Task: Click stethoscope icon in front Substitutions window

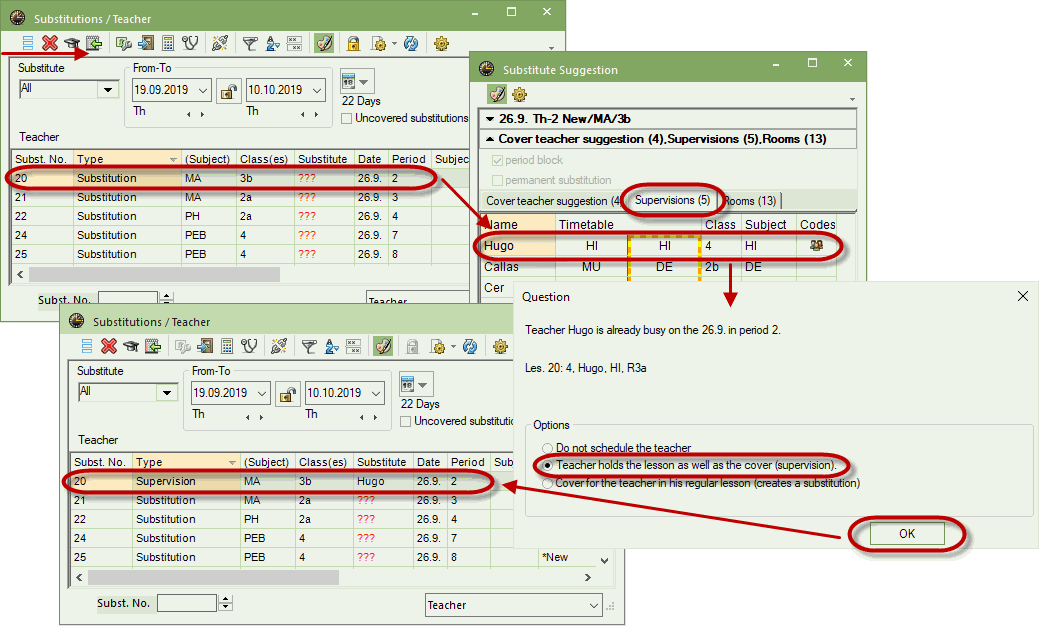Action: coord(249,346)
